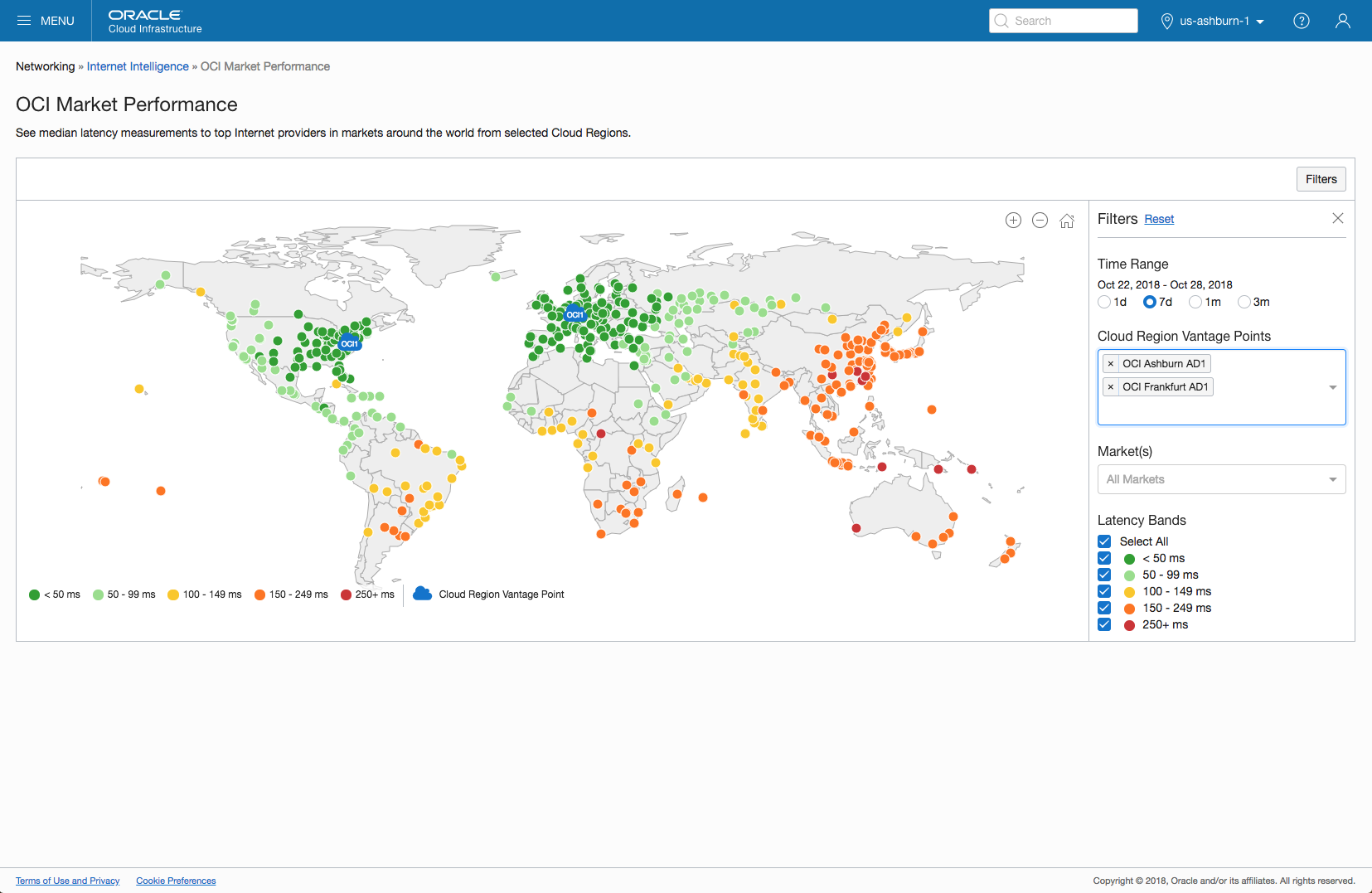
Task: Click the Frankfurt cloud marker on map
Action: coord(574,313)
